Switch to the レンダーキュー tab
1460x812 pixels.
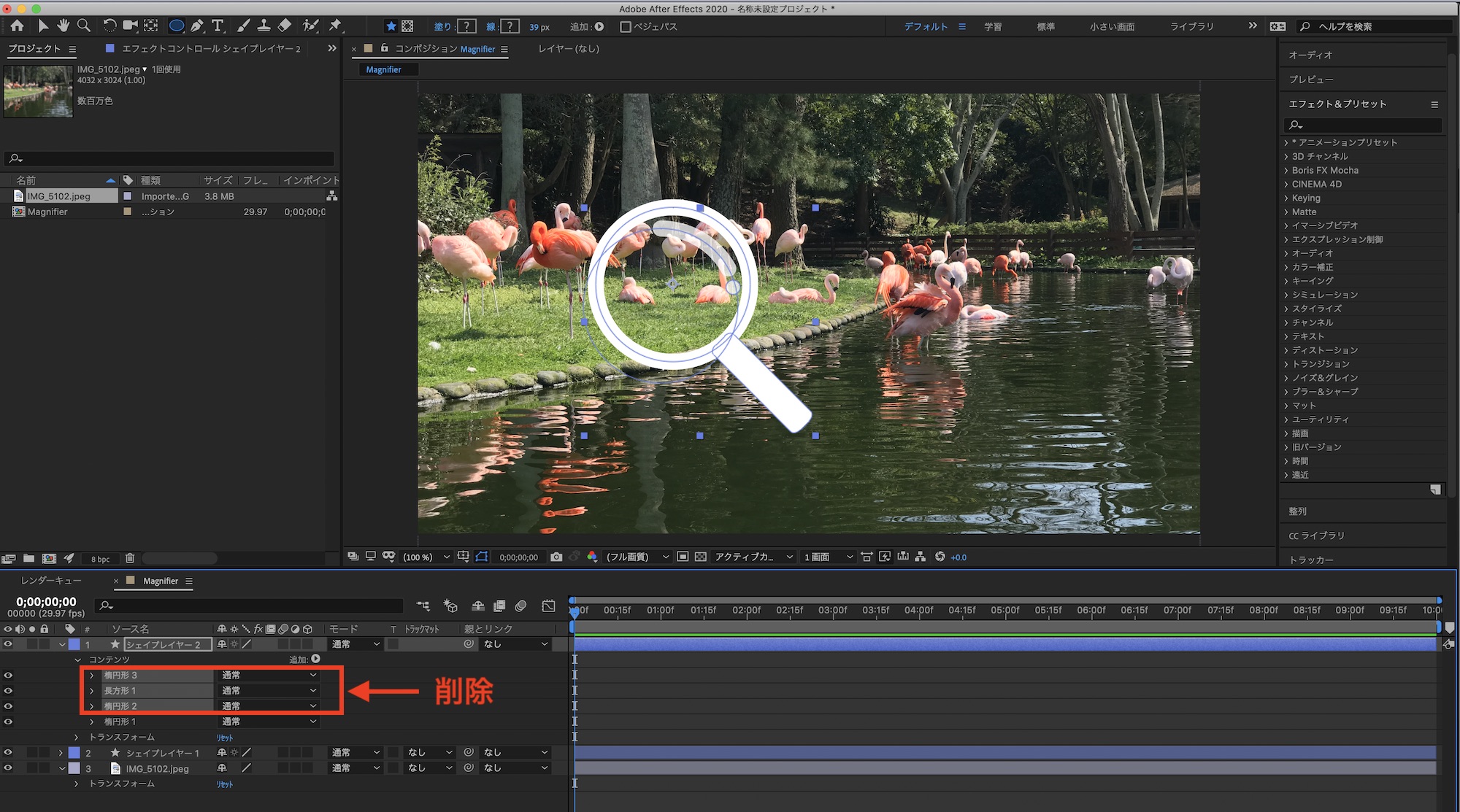tap(51, 581)
